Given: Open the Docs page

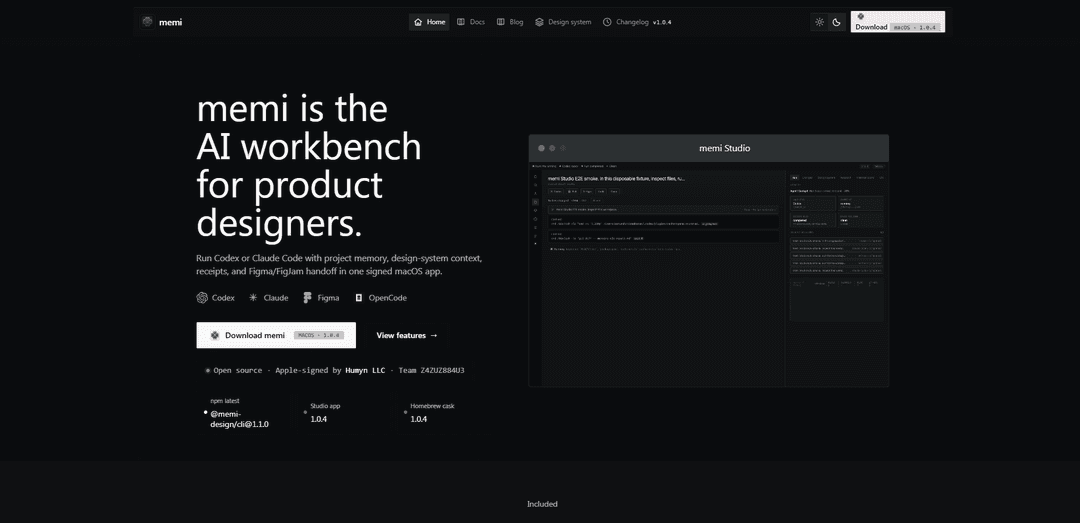Looking at the screenshot, I should pyautogui.click(x=471, y=22).
